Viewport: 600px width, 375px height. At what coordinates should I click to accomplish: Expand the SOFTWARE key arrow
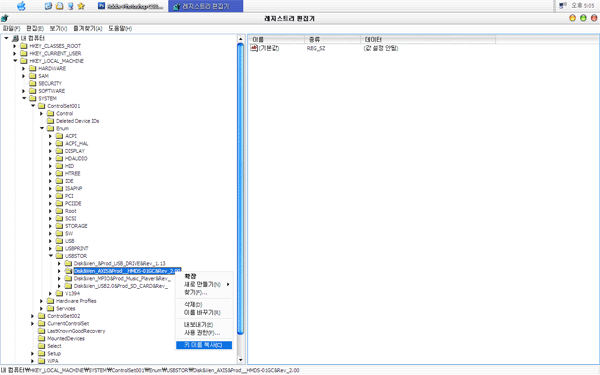24,91
